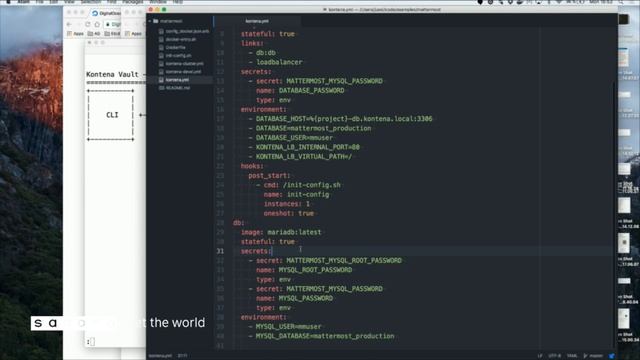The height and width of the screenshot is (360, 640).
Task: Click 'name: MYSQL_ROOT_PASSWORD' line
Action: click(304, 270)
